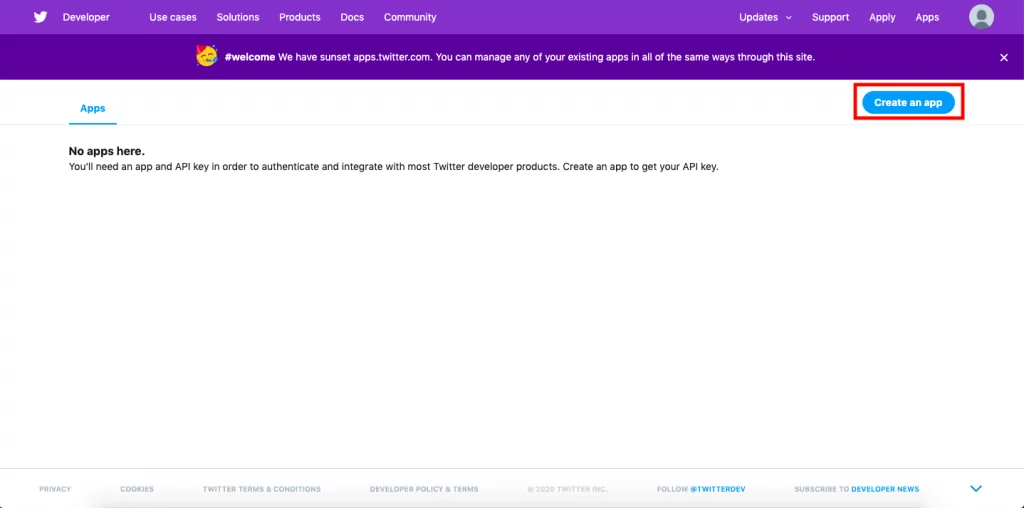Follow the @TwitterDev link
The width and height of the screenshot is (1024, 508).
pos(718,489)
